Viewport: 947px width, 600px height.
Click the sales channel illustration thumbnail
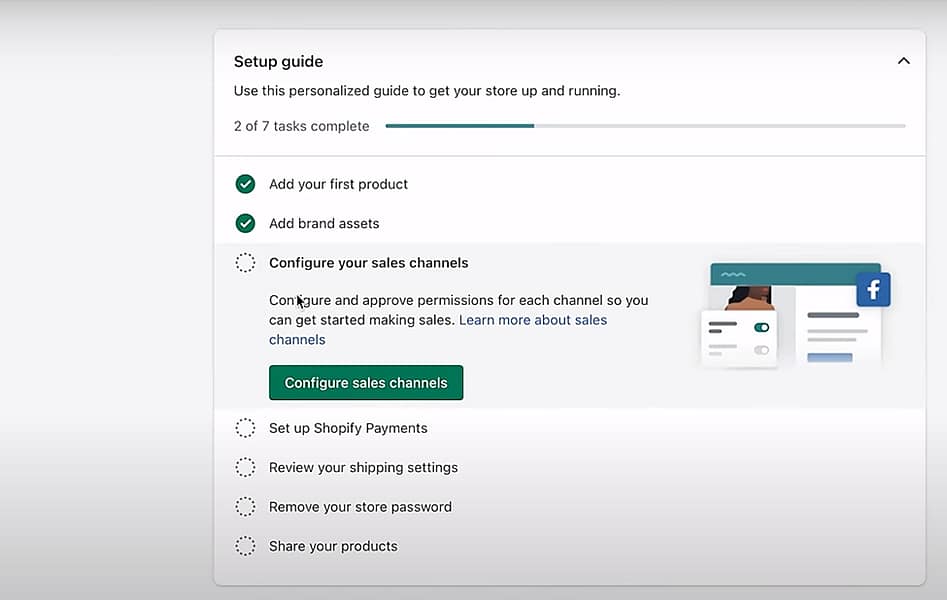click(795, 315)
